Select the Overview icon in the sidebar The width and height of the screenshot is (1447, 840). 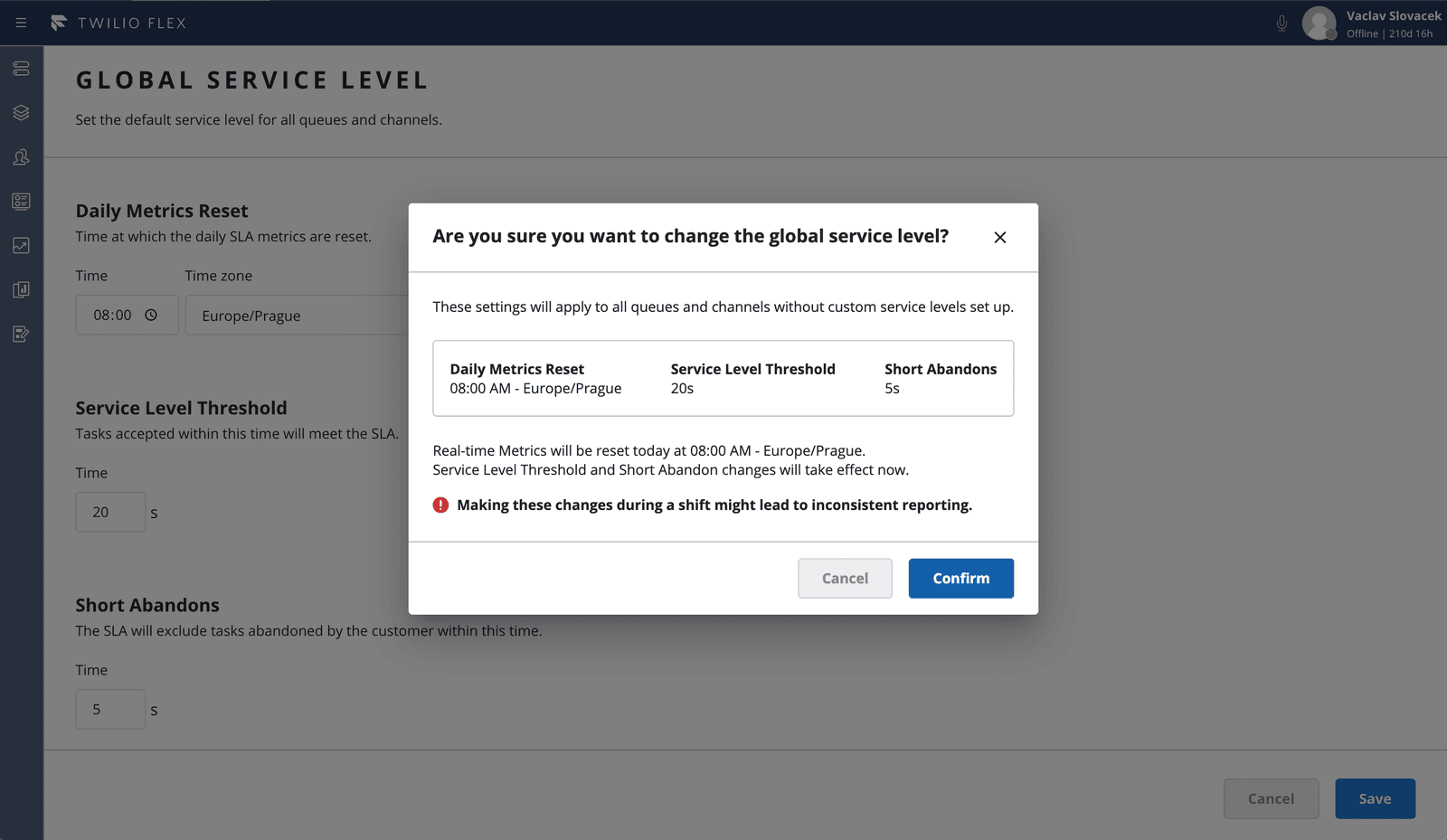coord(21,68)
